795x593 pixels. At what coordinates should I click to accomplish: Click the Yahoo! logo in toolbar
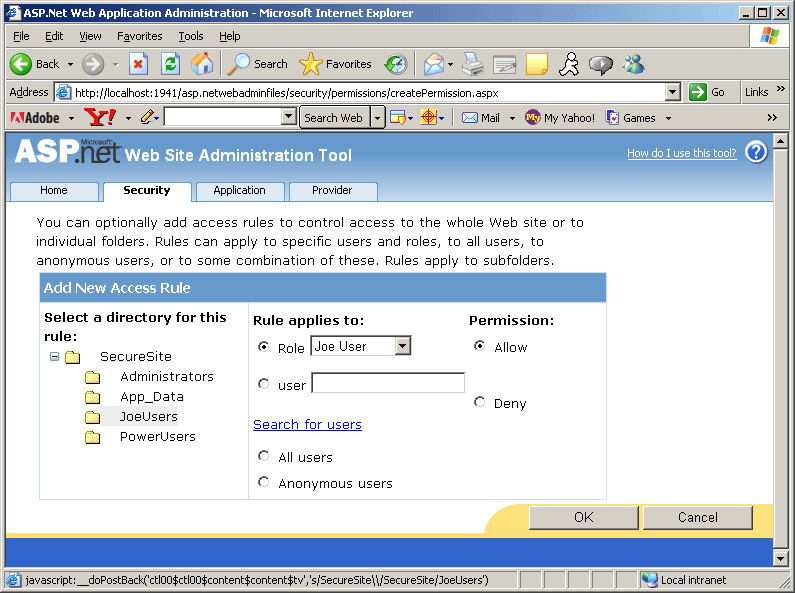[100, 118]
